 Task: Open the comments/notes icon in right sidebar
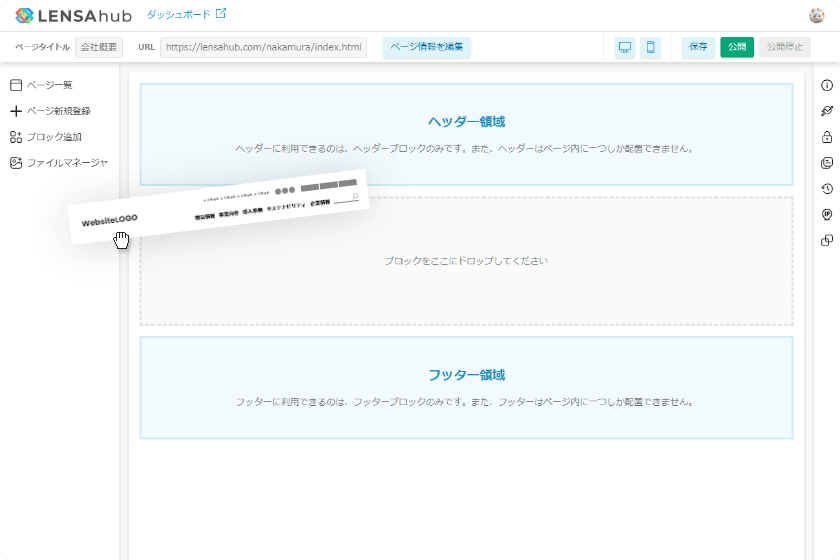pos(826,163)
